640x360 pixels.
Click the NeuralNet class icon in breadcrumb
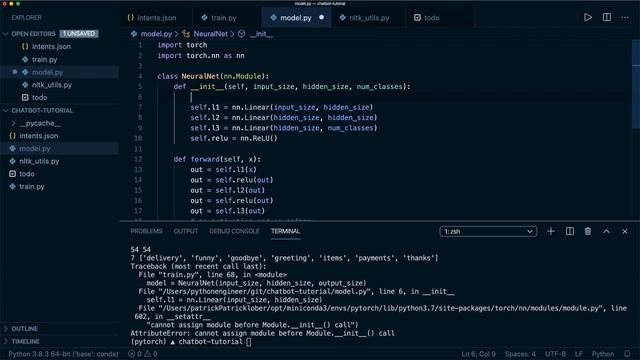(x=186, y=34)
